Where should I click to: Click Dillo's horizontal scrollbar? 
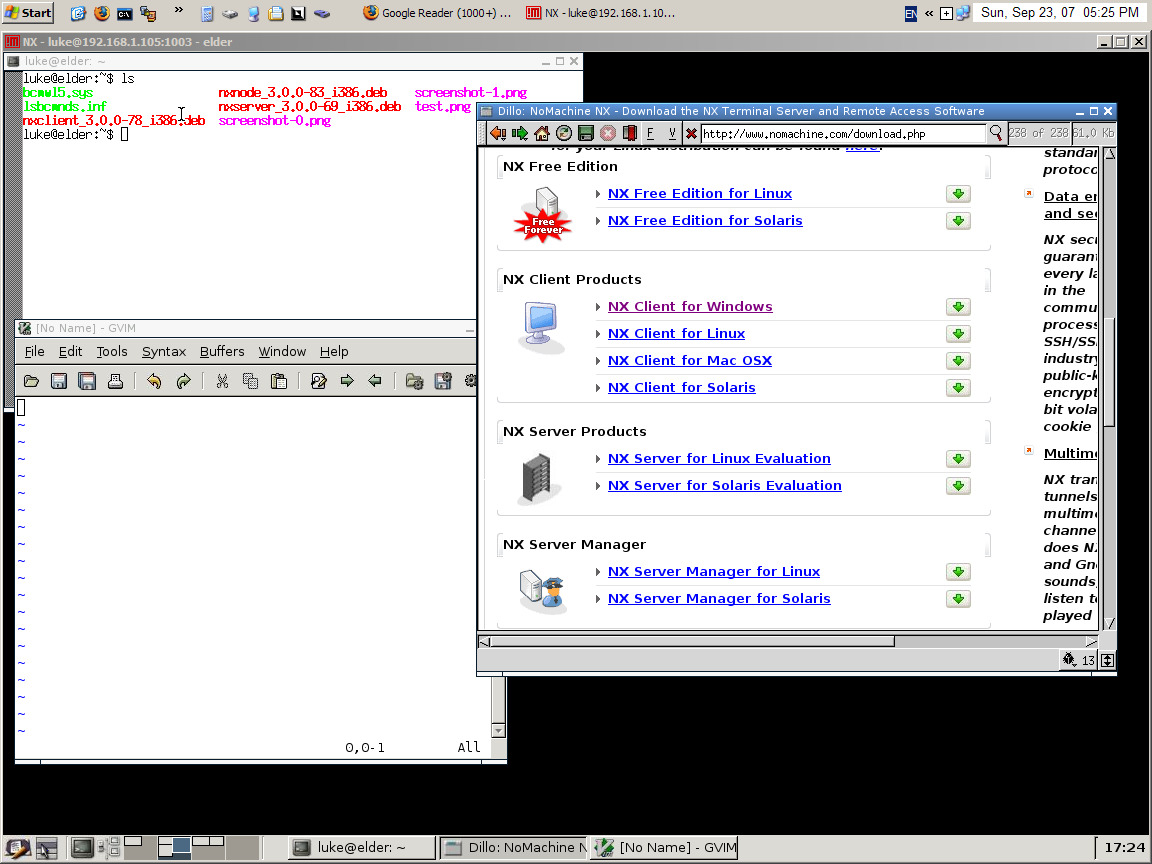690,641
